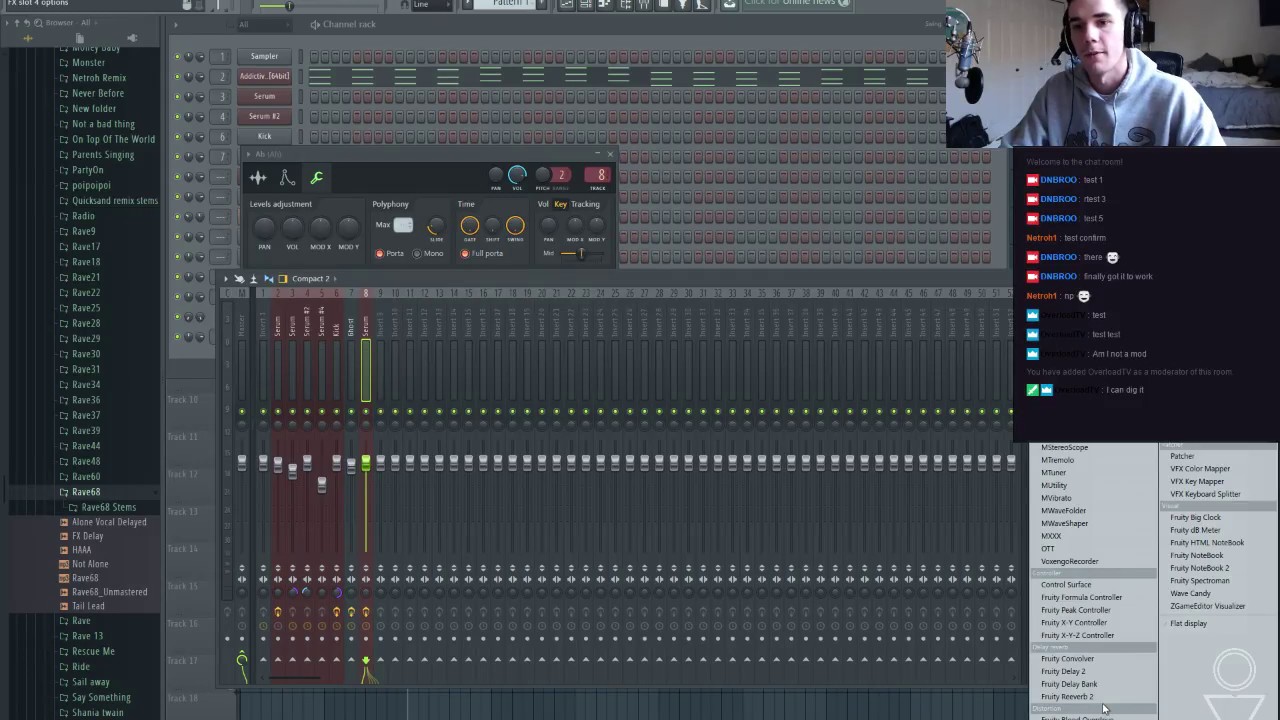Click the Channel rack speaker icon
The height and width of the screenshot is (720, 1280).
[315, 24]
